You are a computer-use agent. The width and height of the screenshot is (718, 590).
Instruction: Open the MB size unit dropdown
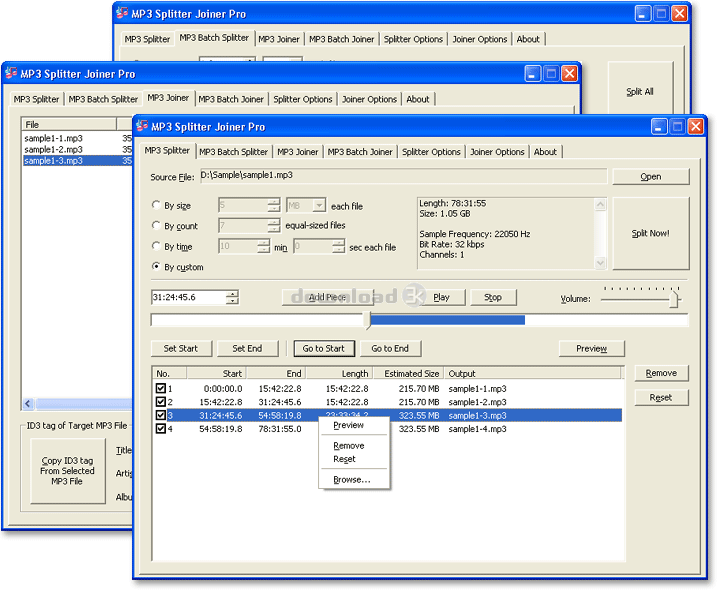(x=319, y=205)
